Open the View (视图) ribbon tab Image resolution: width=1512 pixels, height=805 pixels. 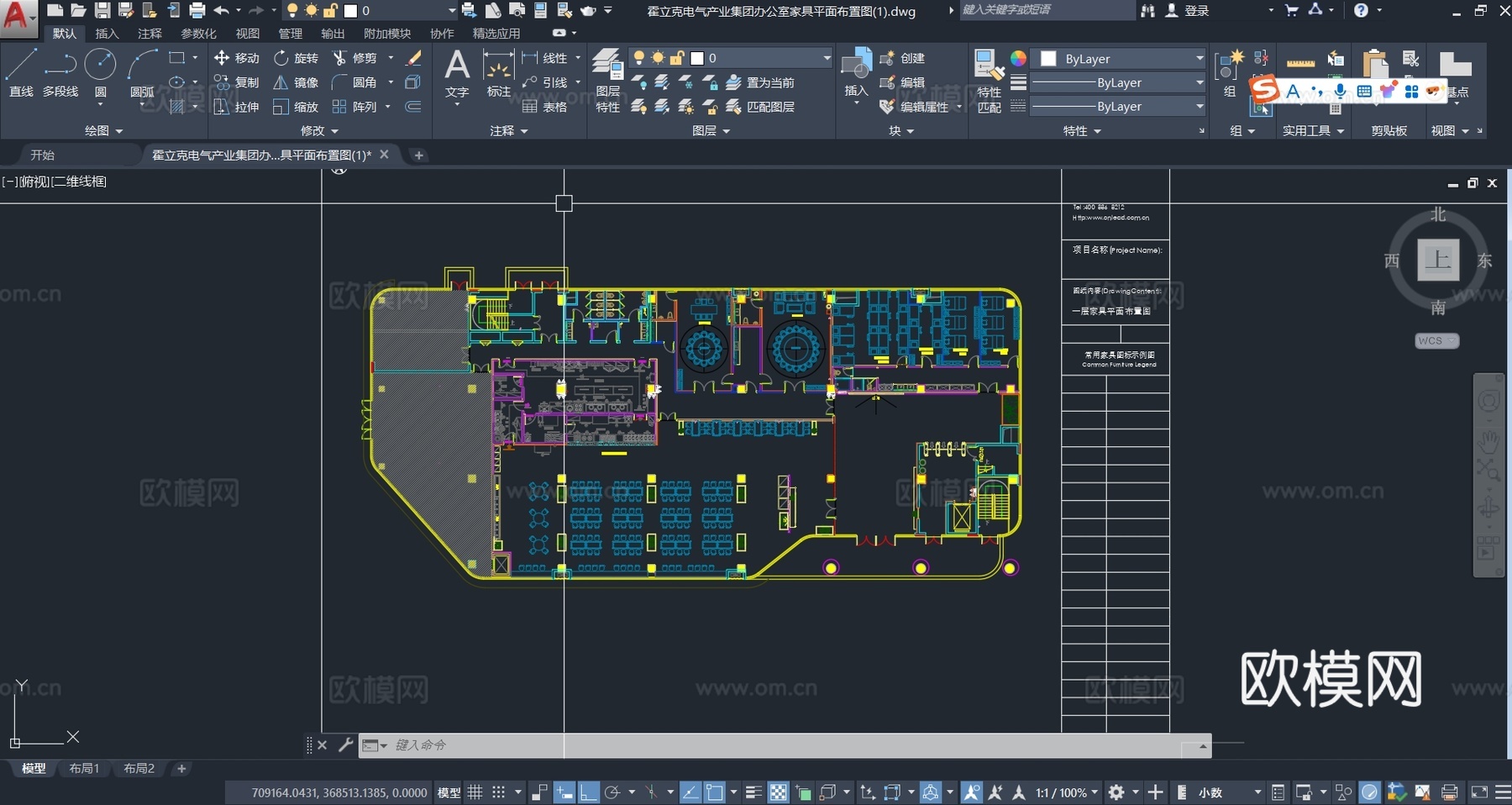[x=248, y=34]
